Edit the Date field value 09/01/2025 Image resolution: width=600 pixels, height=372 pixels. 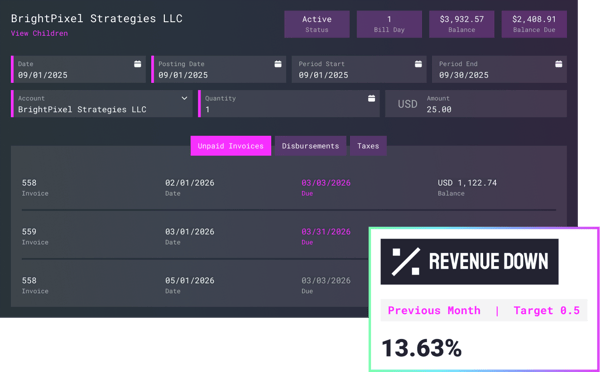(78, 69)
